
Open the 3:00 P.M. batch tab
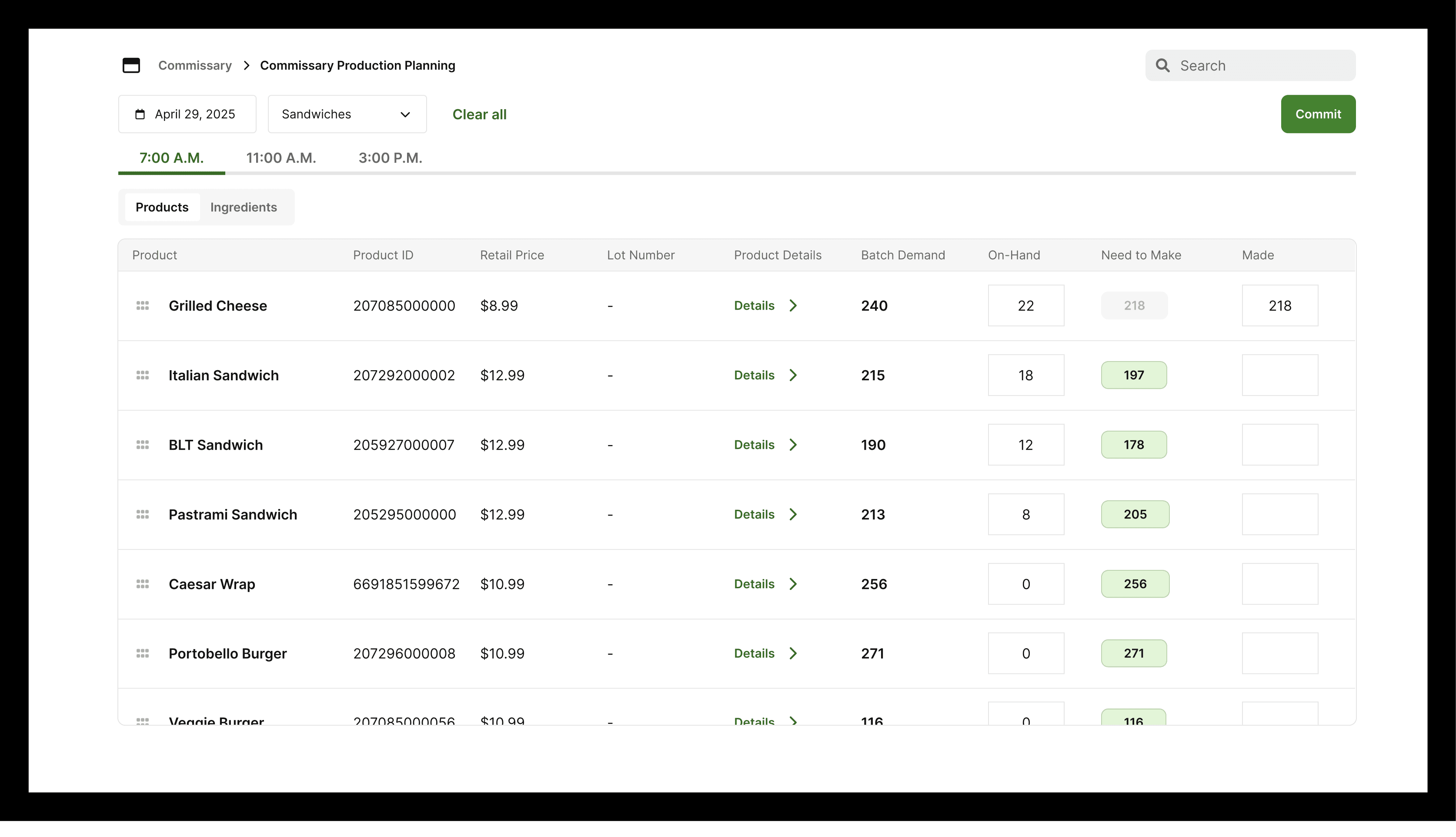coord(390,158)
